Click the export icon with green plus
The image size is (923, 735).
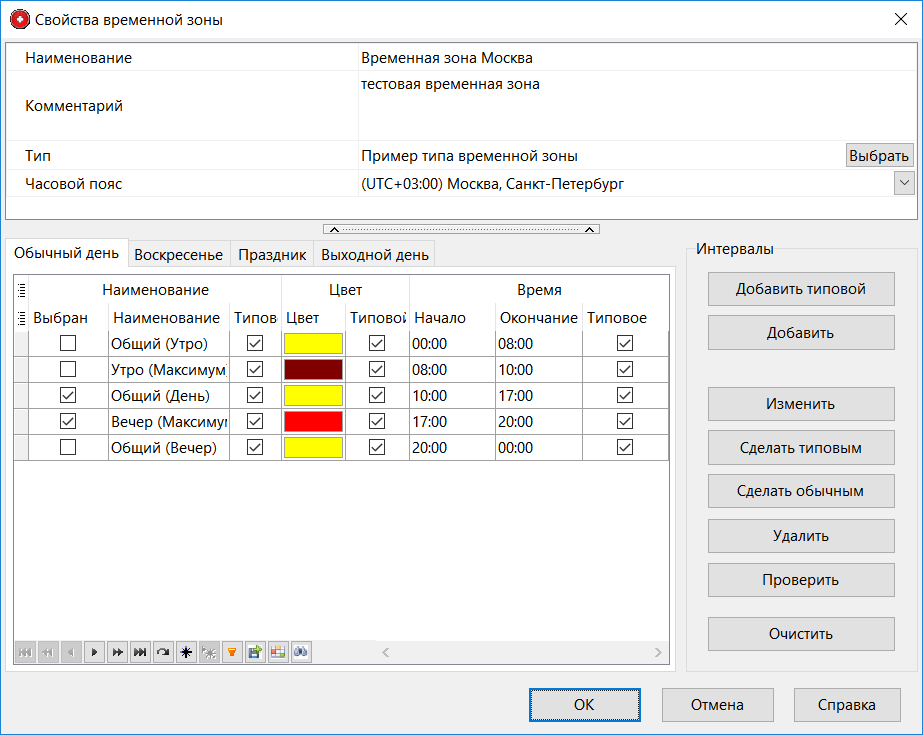point(255,651)
